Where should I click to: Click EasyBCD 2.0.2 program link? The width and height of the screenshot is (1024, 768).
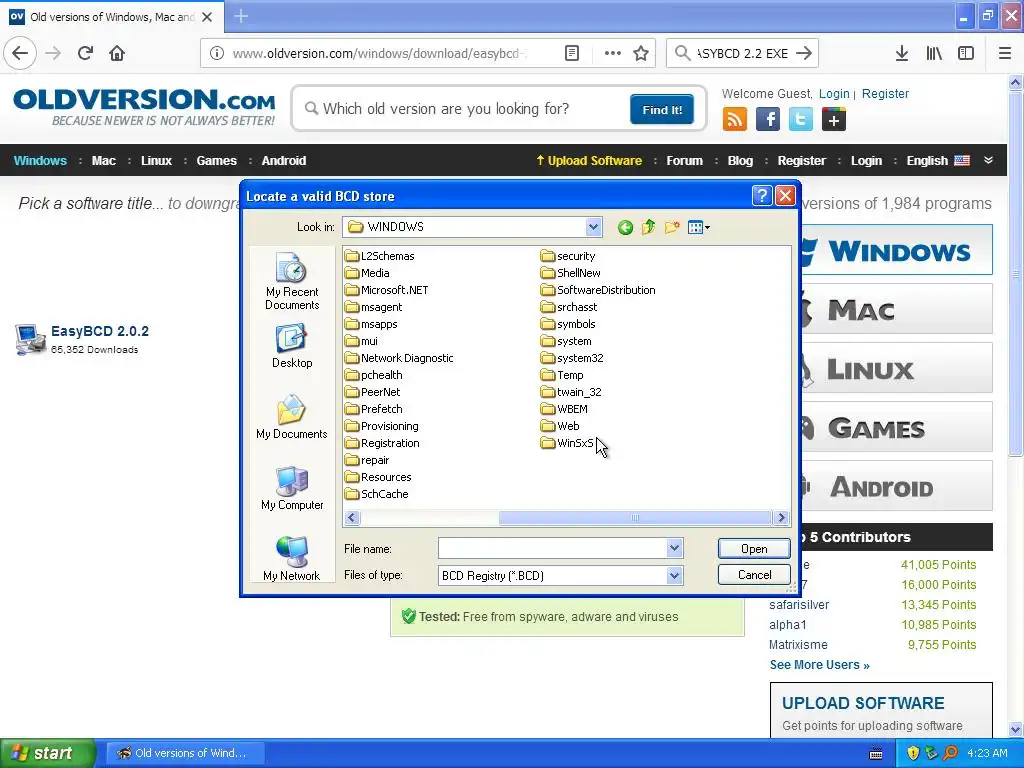[x=100, y=331]
